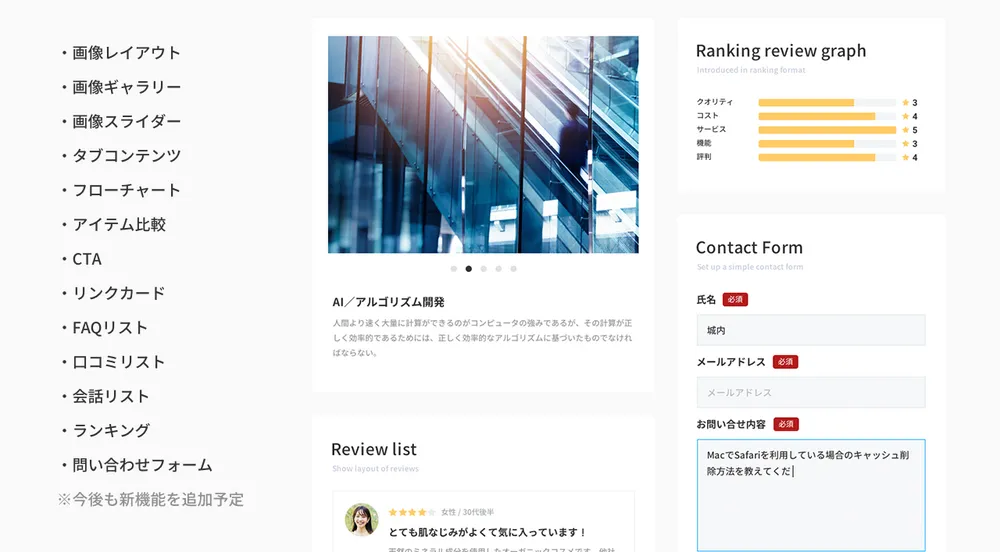Click the クオリティ rating bar
This screenshot has width=1000, height=552.
click(827, 103)
